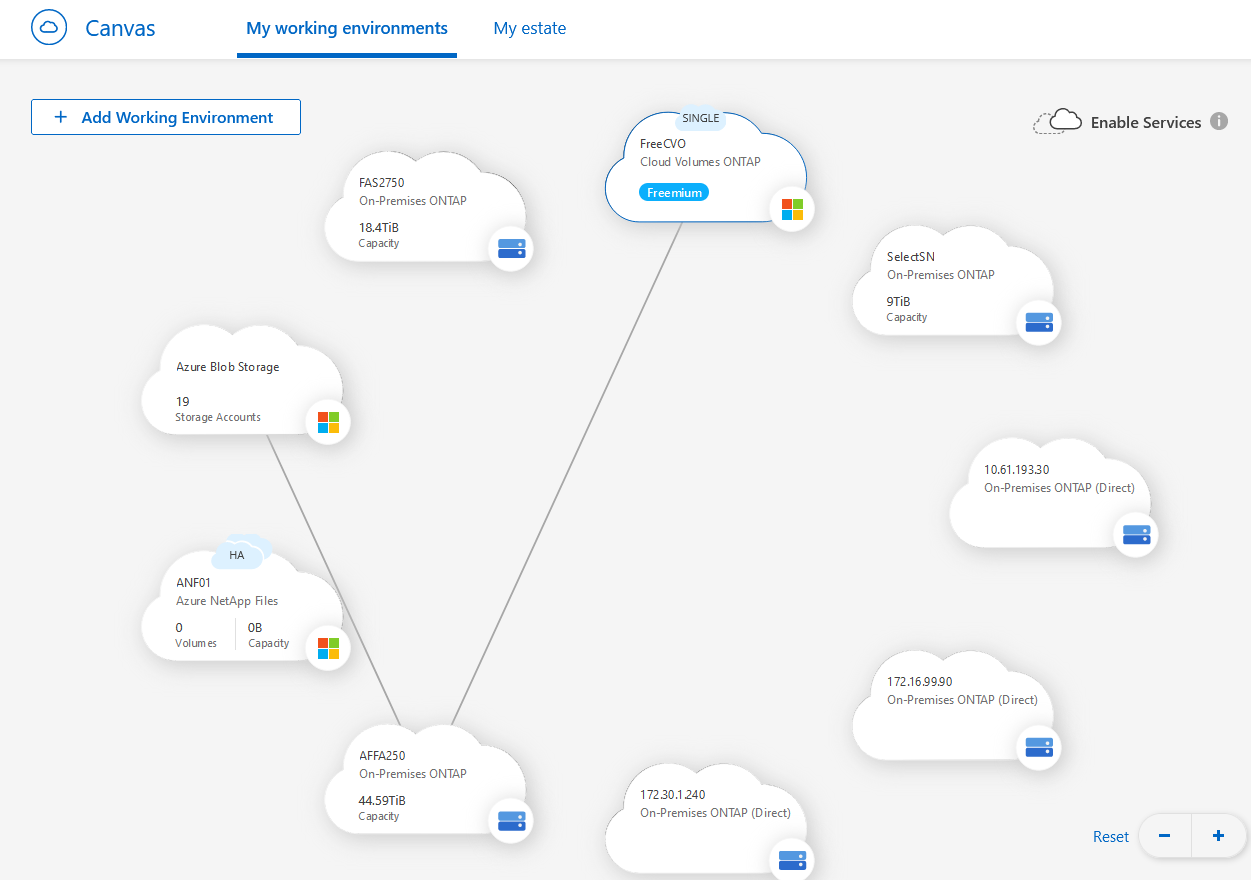Reset the canvas view
Screen dimensions: 1251x880
coord(1111,837)
